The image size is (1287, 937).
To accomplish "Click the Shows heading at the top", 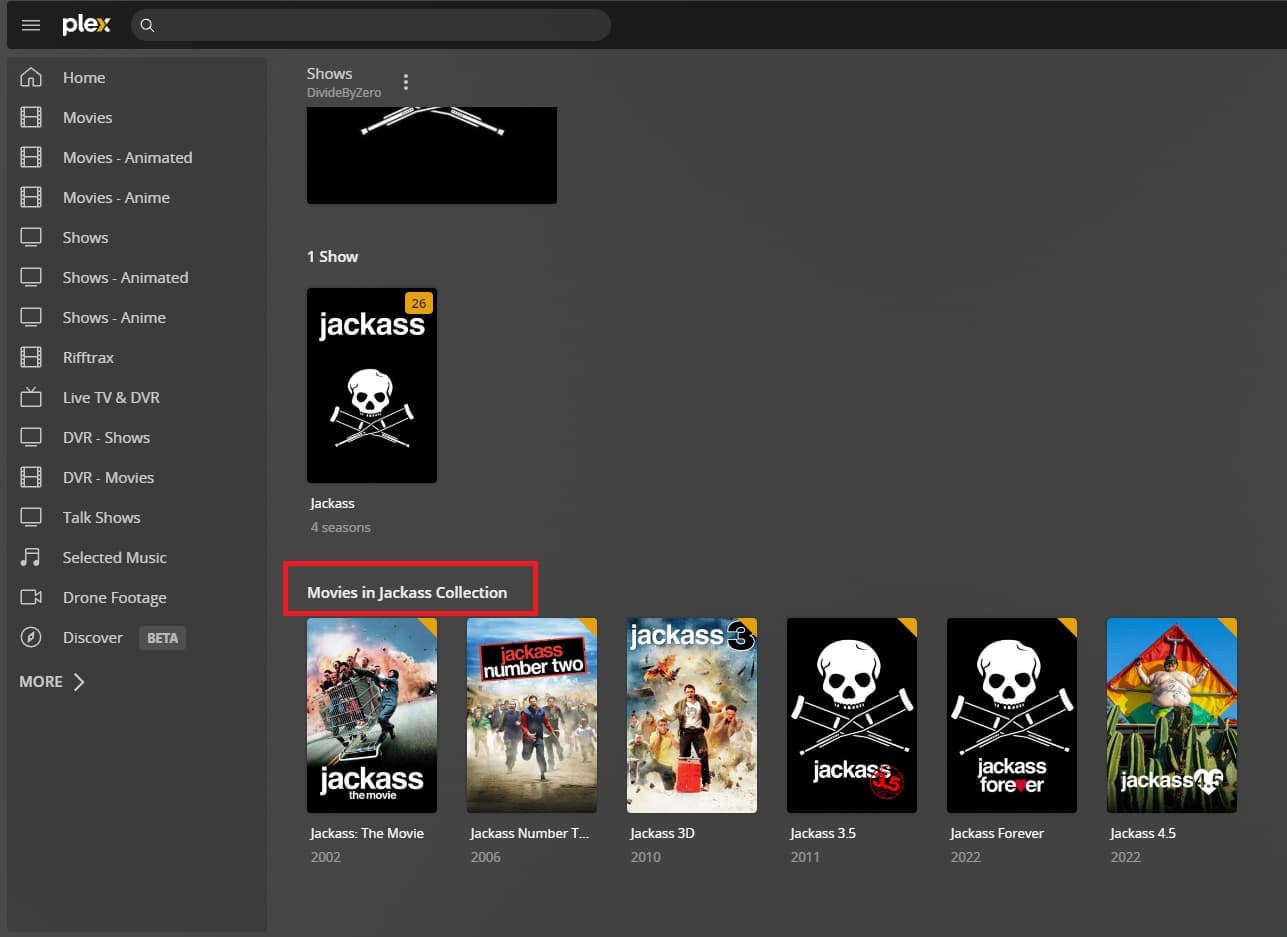I will [329, 73].
